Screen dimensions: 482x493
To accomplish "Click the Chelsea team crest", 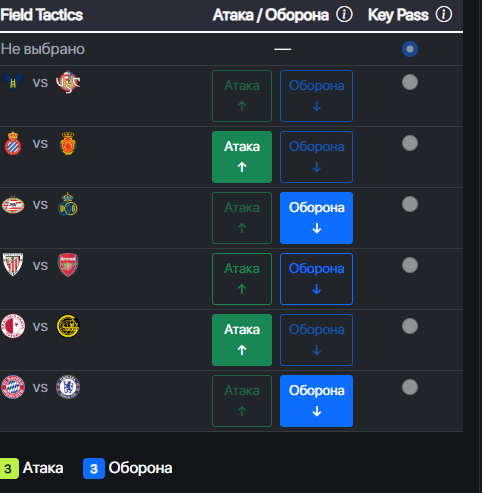I will pyautogui.click(x=68, y=387).
